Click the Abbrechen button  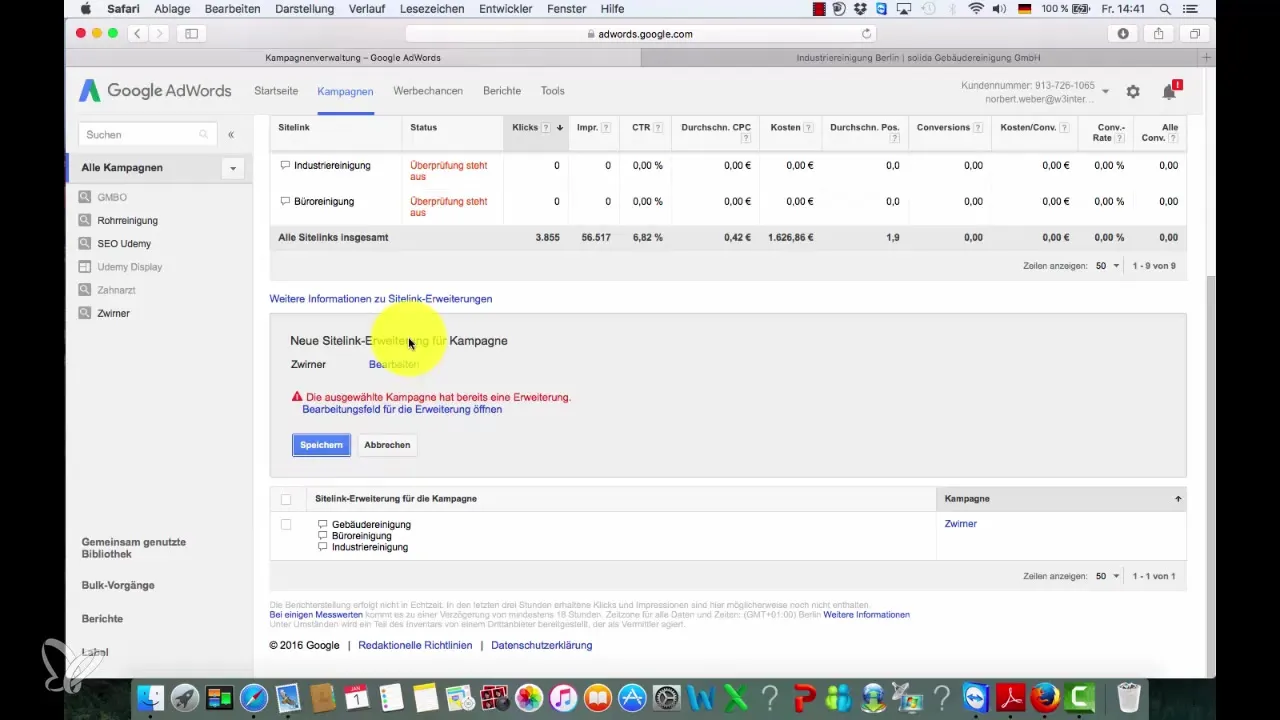click(x=387, y=445)
